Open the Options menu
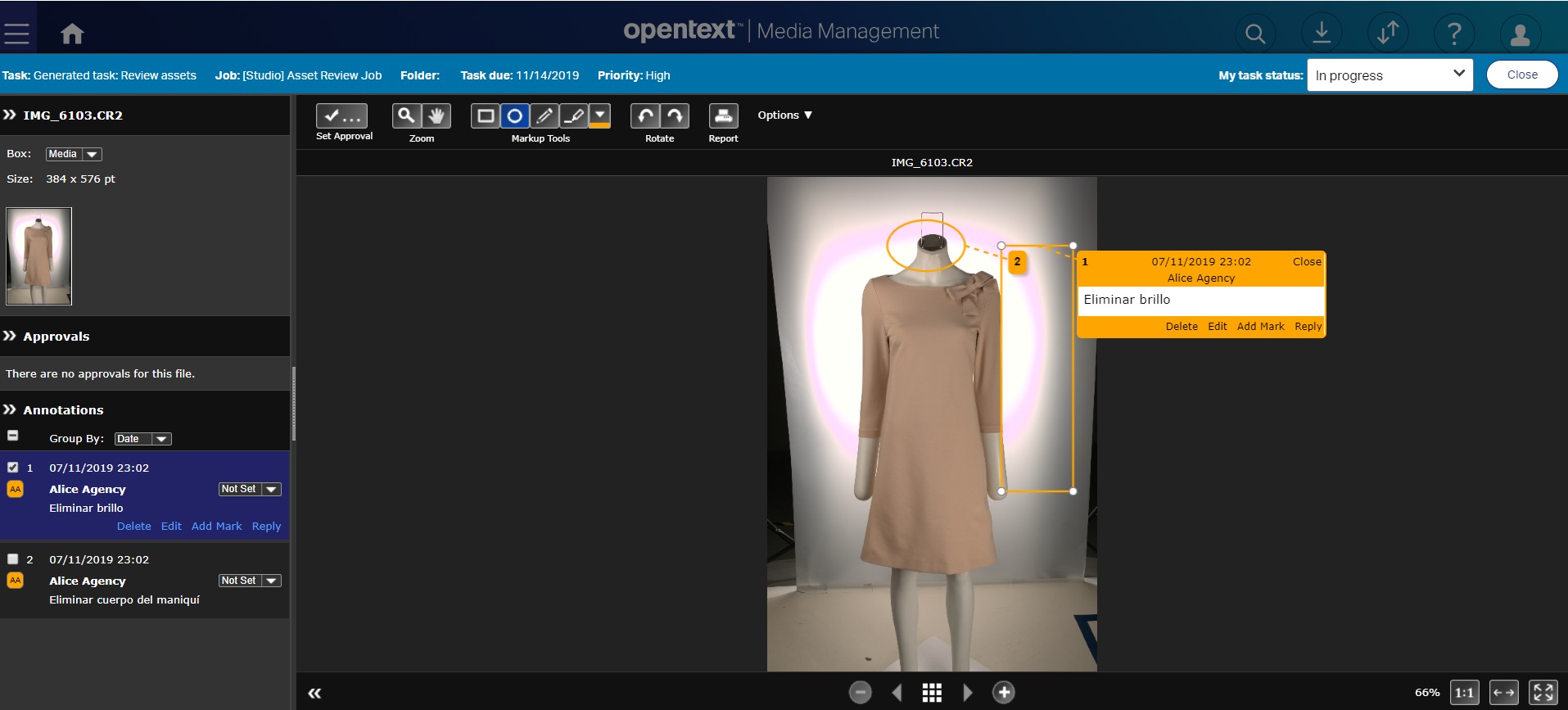Viewport: 1568px width, 710px height. [x=784, y=115]
